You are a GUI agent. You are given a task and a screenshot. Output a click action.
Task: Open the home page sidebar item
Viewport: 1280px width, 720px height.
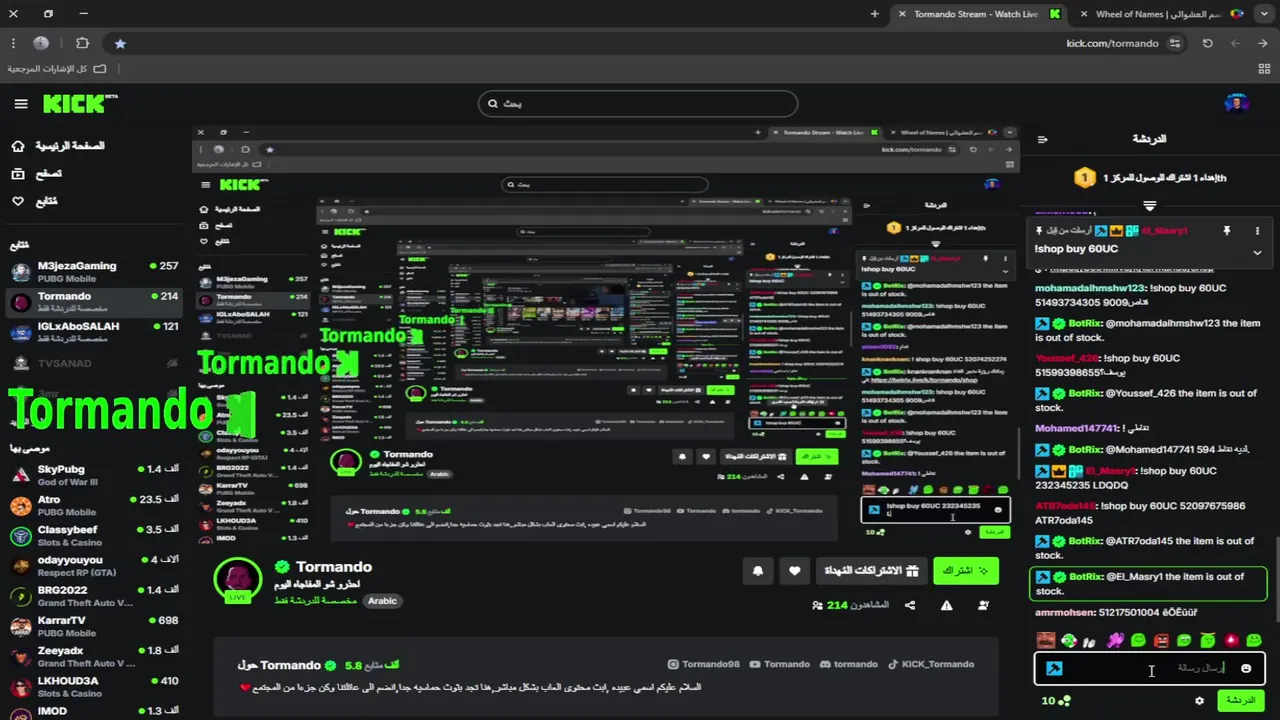58,146
